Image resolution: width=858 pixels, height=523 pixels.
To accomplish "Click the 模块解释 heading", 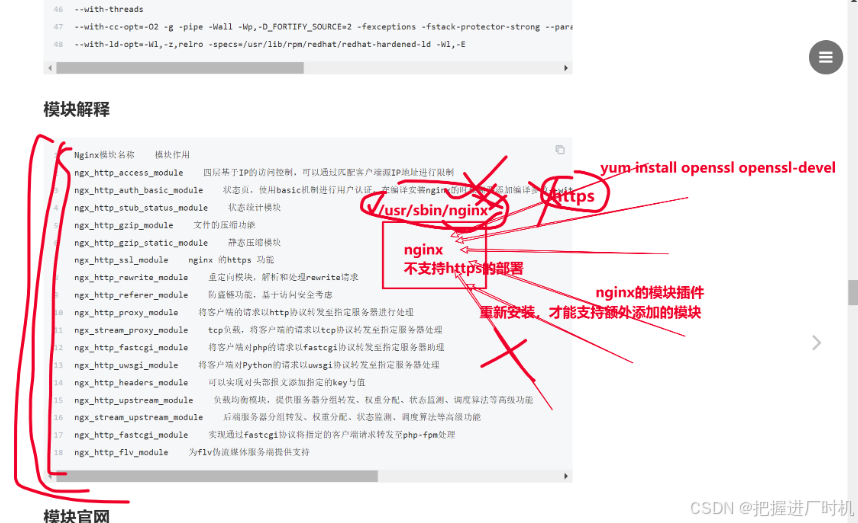I will 77,109.
